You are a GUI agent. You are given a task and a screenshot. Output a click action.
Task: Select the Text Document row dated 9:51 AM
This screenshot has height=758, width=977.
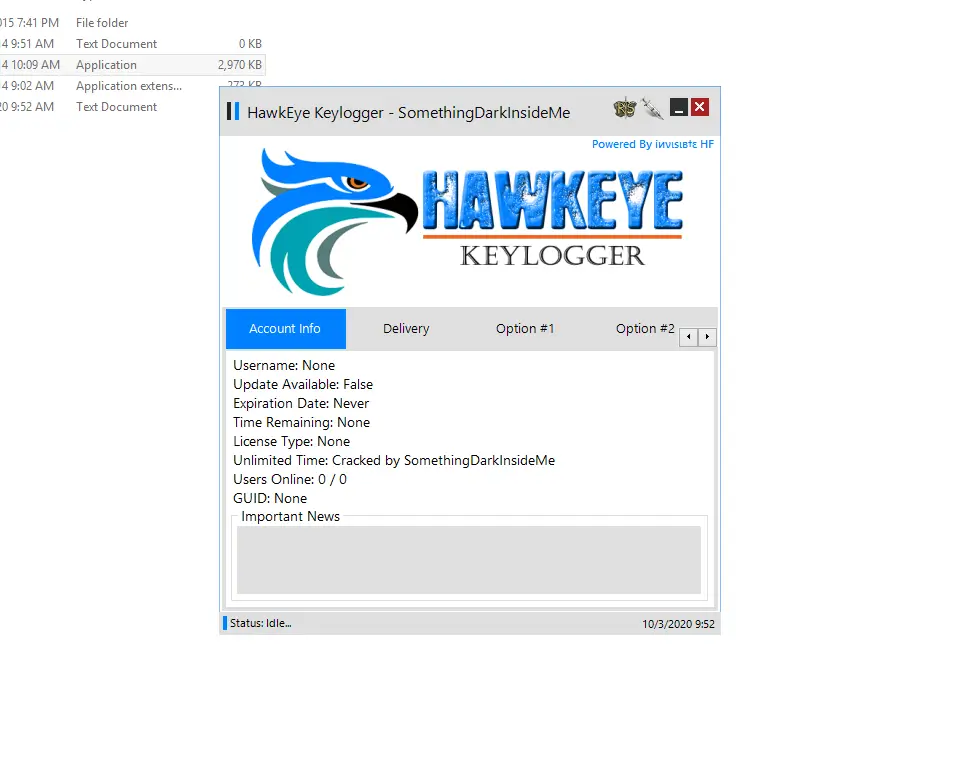(x=116, y=43)
